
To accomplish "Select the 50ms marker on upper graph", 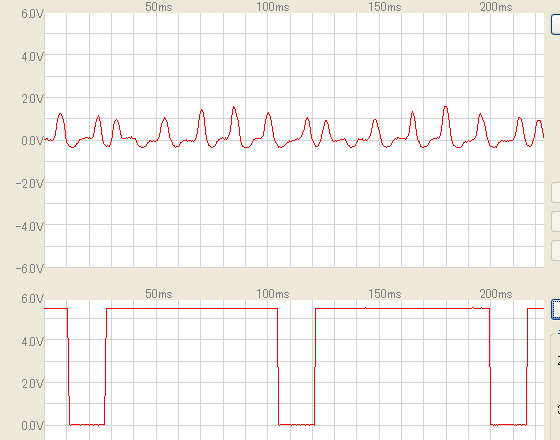I will (x=159, y=7).
